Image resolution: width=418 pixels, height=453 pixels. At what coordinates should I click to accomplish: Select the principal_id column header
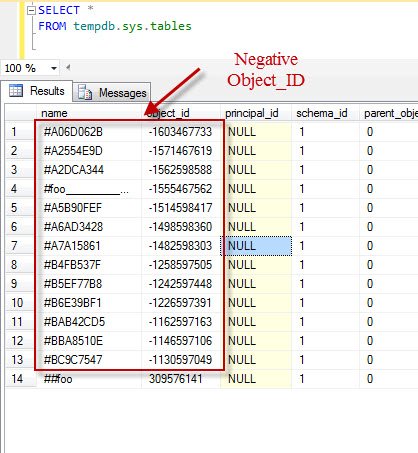pos(256,113)
